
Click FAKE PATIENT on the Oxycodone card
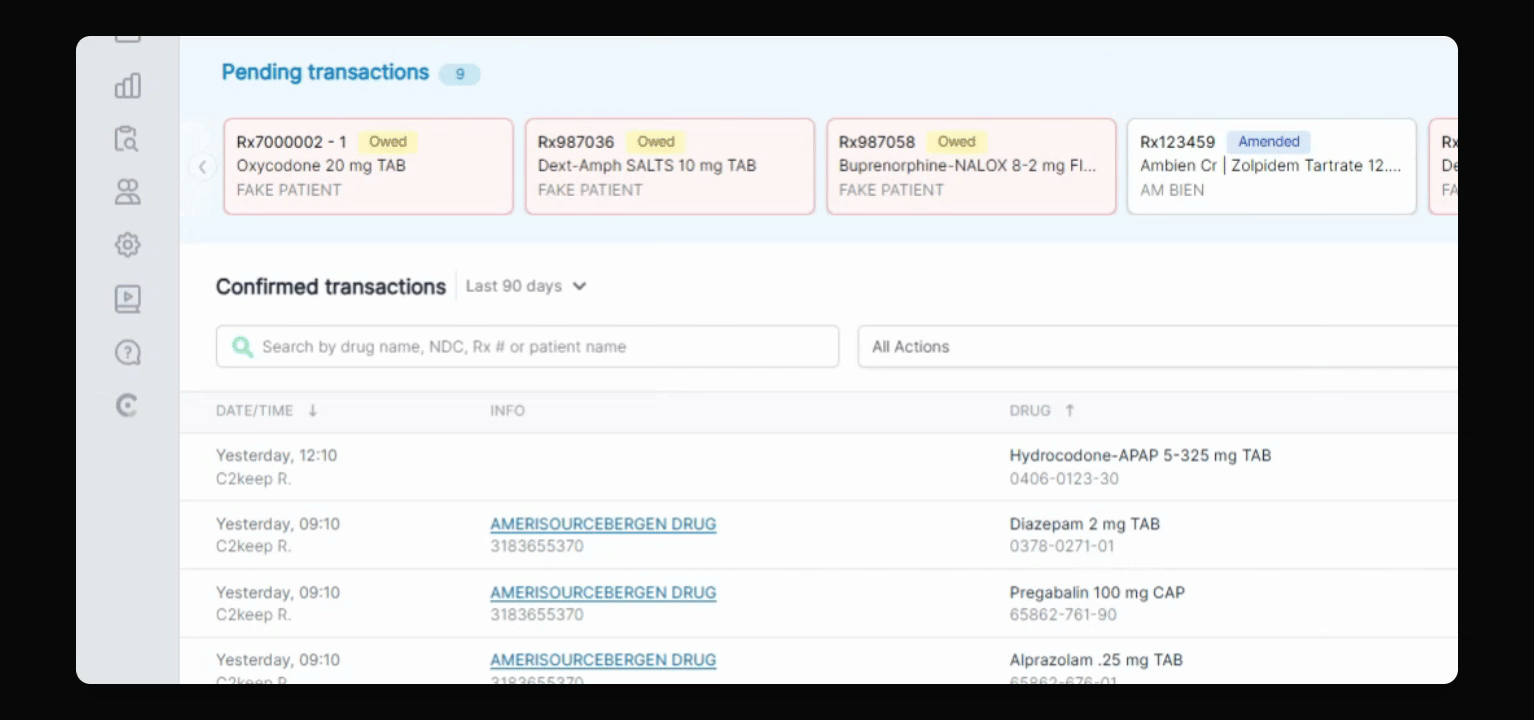click(289, 190)
